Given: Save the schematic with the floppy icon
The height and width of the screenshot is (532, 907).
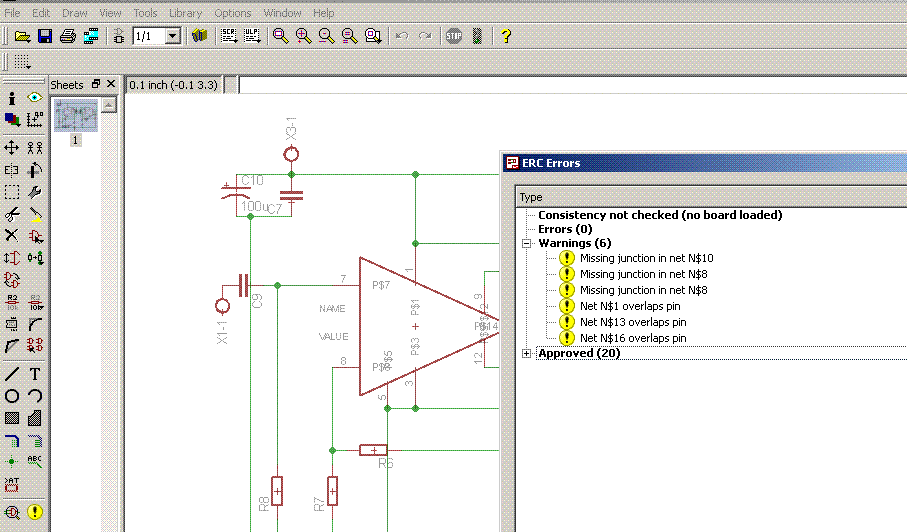Looking at the screenshot, I should click(45, 36).
